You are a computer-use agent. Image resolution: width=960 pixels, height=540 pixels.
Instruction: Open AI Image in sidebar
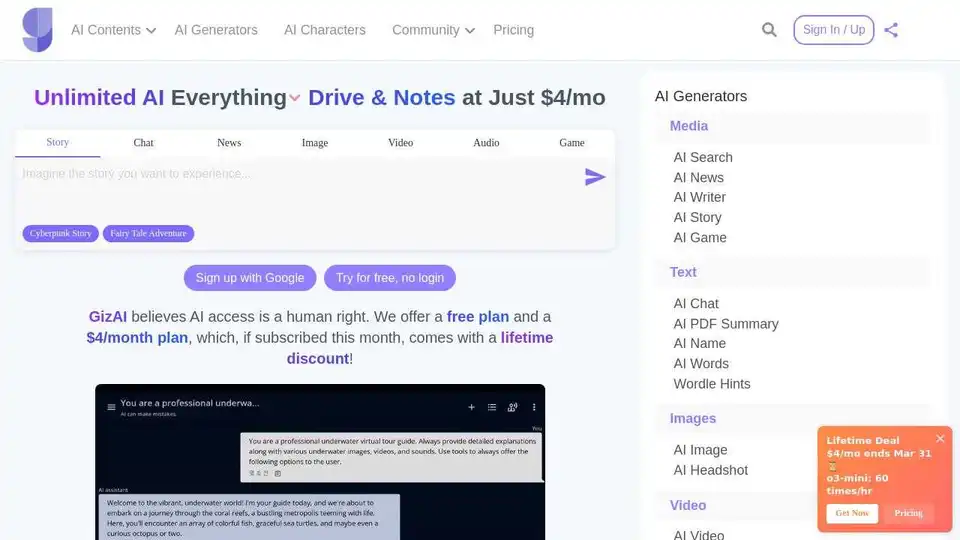[x=700, y=450]
